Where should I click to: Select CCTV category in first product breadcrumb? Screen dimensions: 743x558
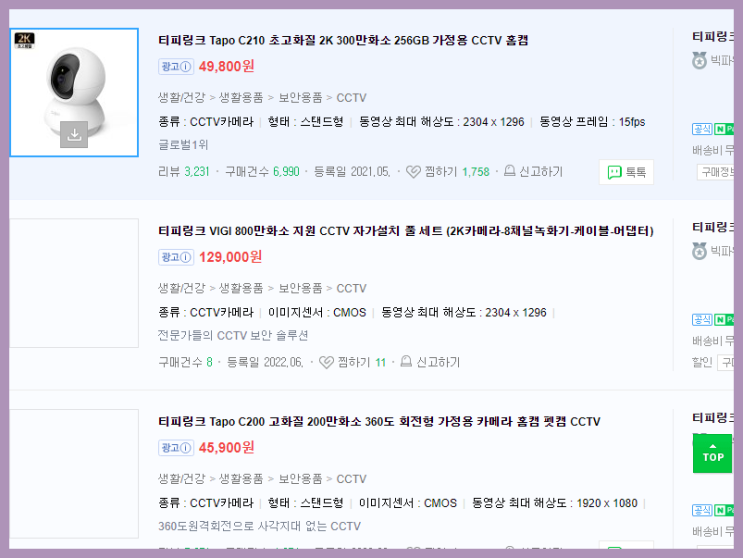click(x=351, y=98)
